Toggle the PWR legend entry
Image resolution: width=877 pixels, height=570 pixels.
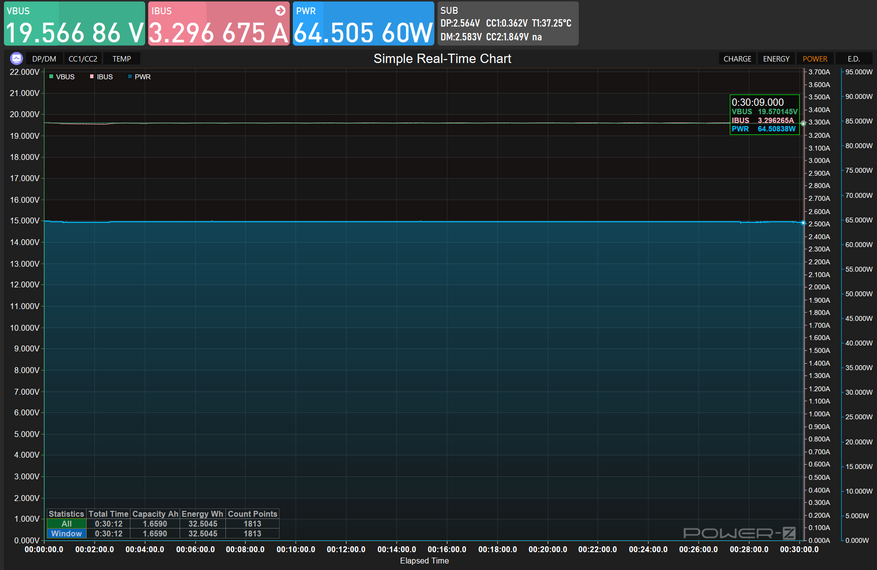click(139, 77)
